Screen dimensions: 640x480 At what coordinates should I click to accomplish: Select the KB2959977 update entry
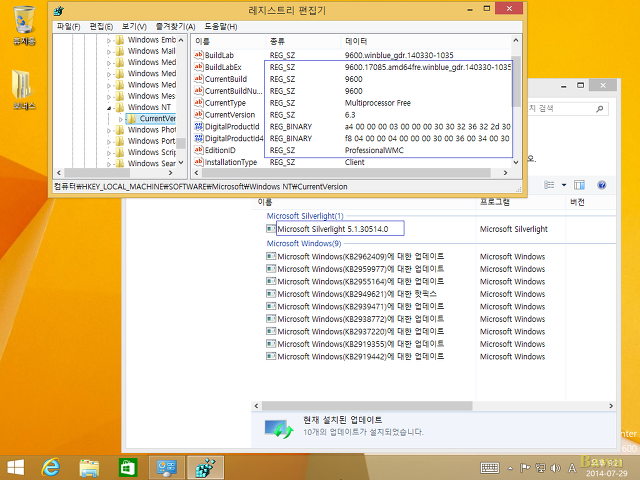pos(355,269)
